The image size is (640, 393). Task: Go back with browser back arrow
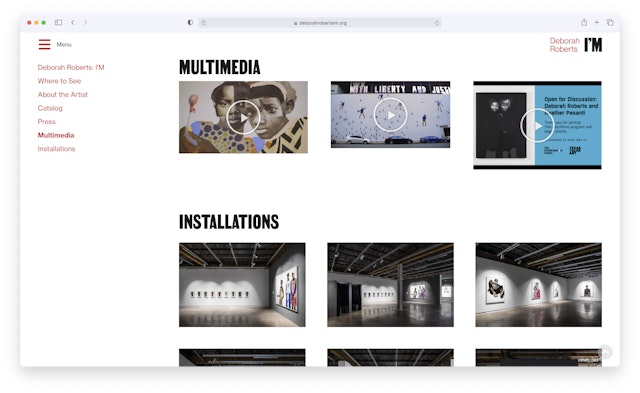(73, 22)
